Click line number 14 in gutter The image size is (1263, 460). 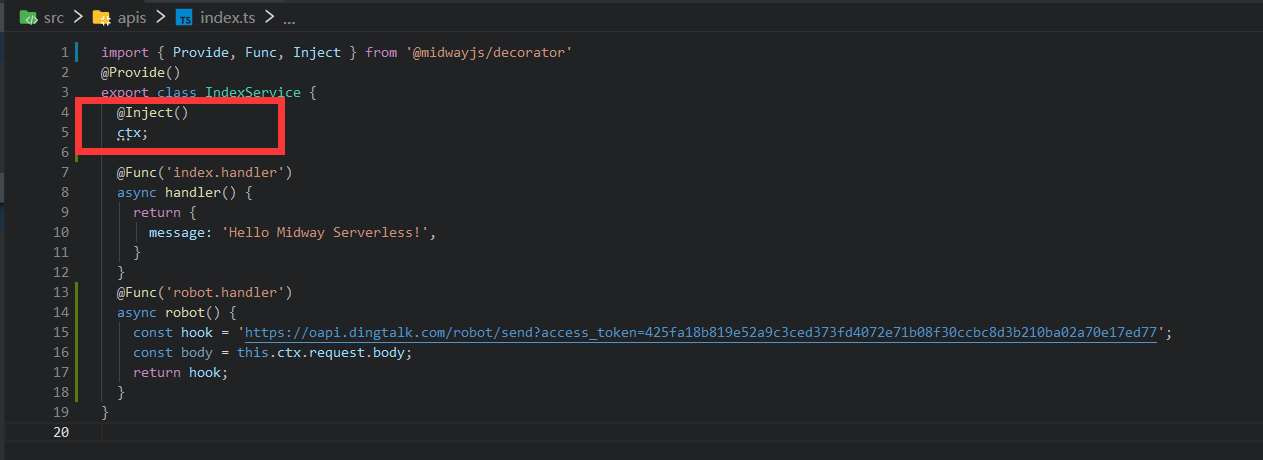click(x=60, y=312)
